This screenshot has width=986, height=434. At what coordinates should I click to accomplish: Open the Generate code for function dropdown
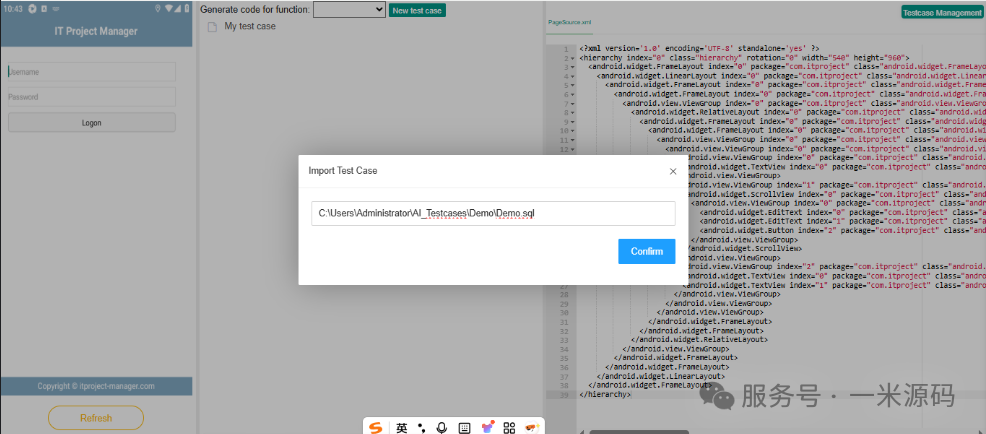coord(349,9)
